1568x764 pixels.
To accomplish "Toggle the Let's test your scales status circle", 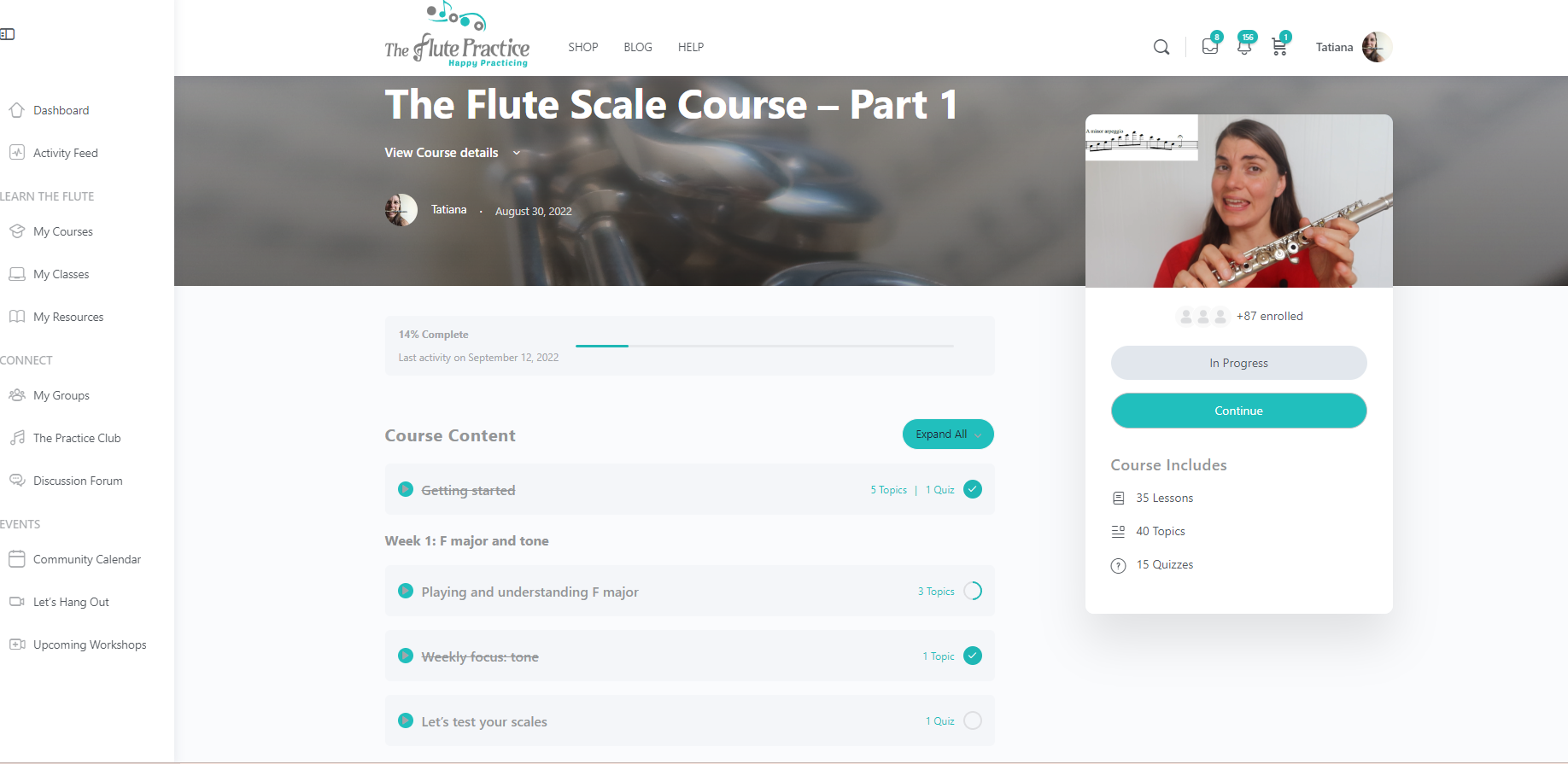I will tap(973, 720).
